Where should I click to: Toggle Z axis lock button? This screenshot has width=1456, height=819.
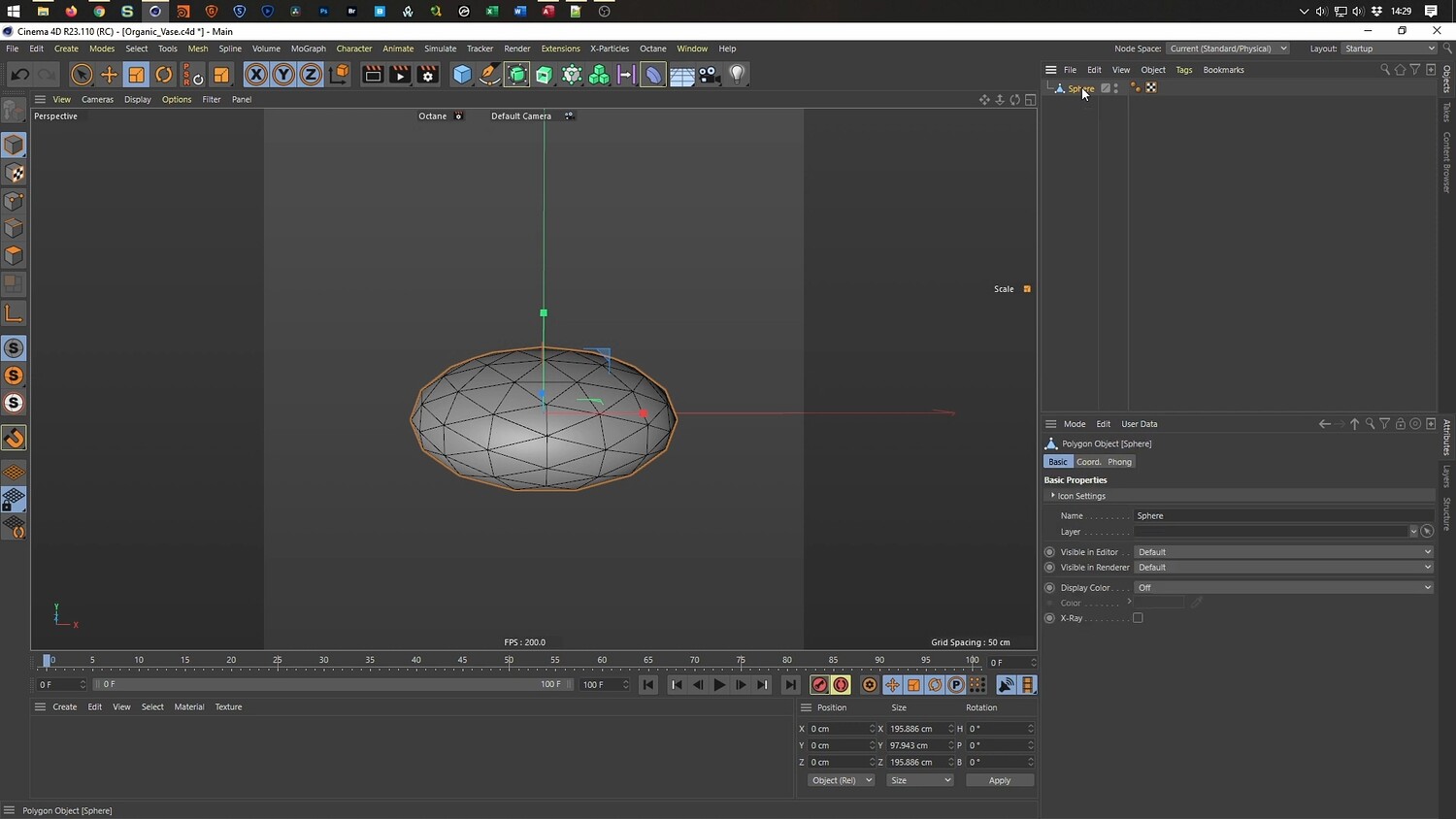[310, 75]
